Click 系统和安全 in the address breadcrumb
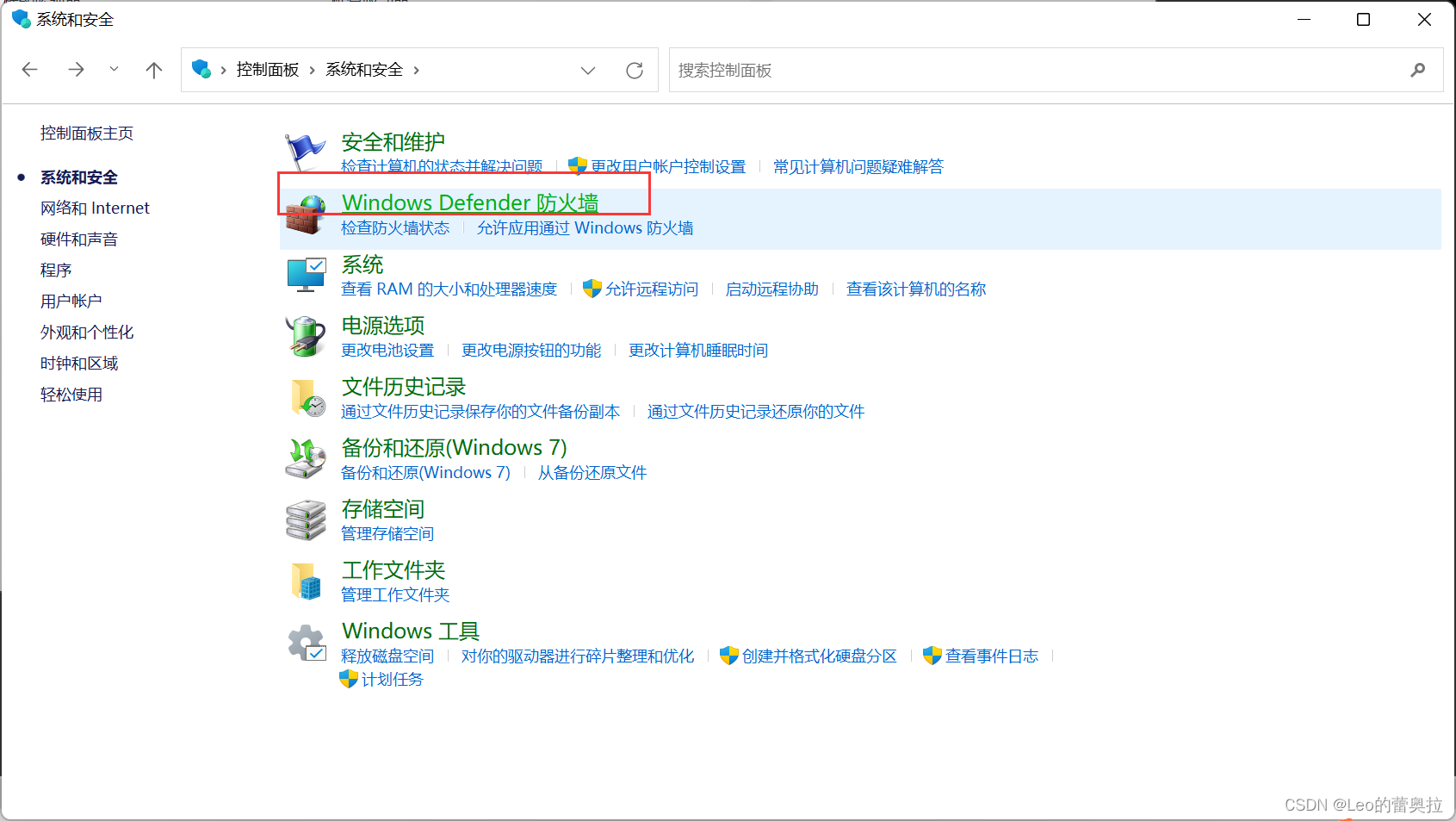The width and height of the screenshot is (1456, 821). point(364,70)
